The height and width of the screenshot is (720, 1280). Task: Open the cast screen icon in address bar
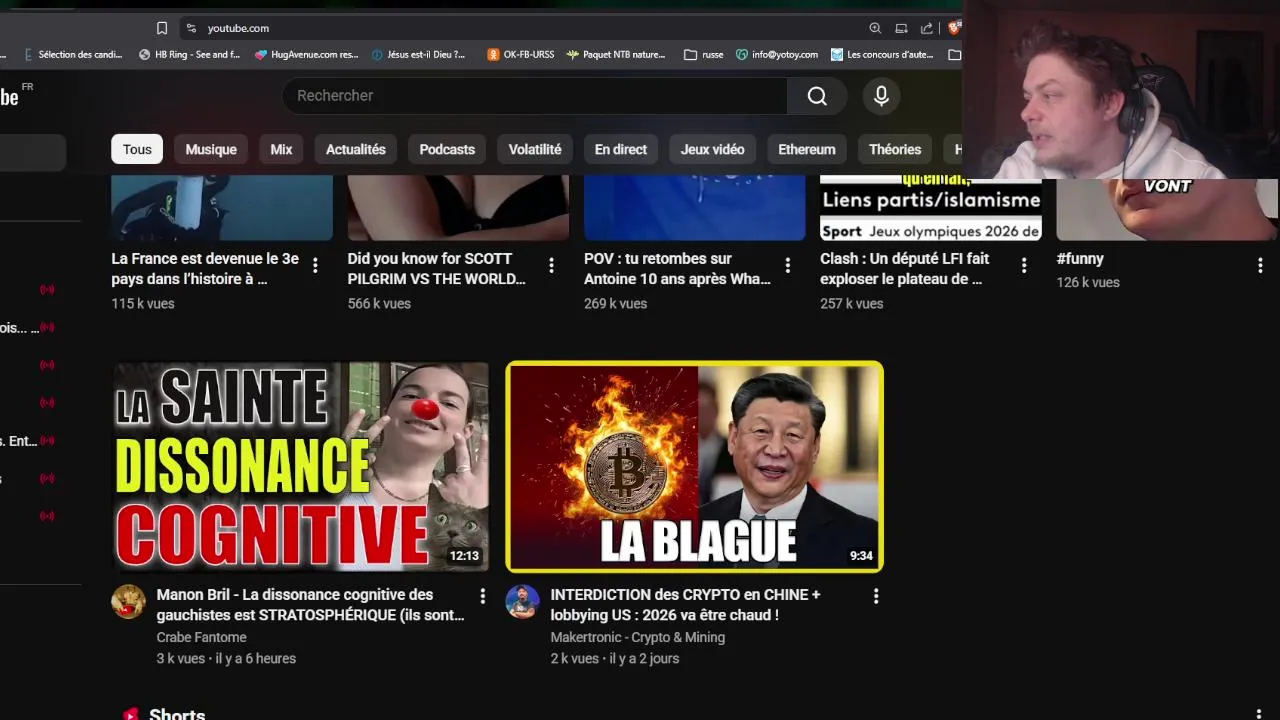pos(901,28)
